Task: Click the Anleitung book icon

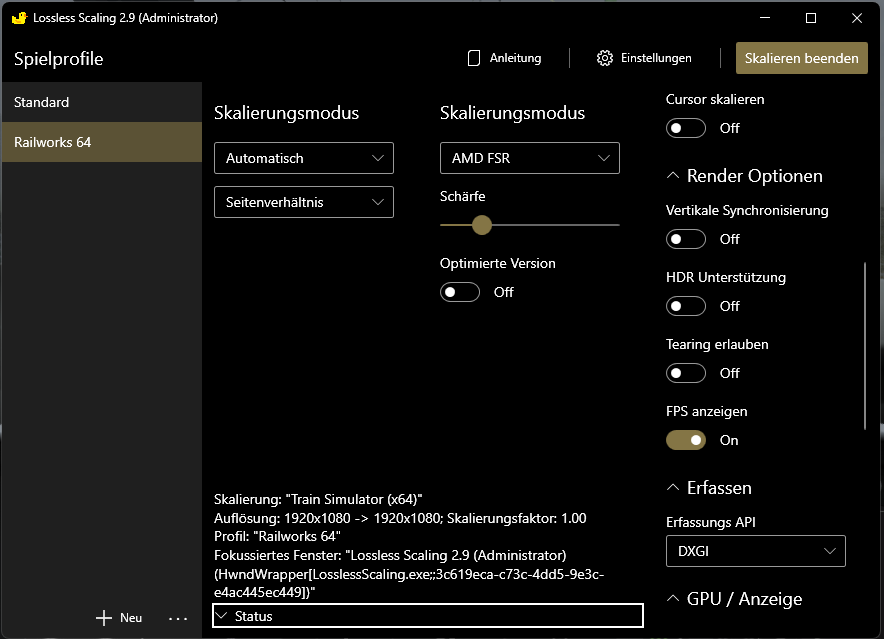Action: (474, 58)
